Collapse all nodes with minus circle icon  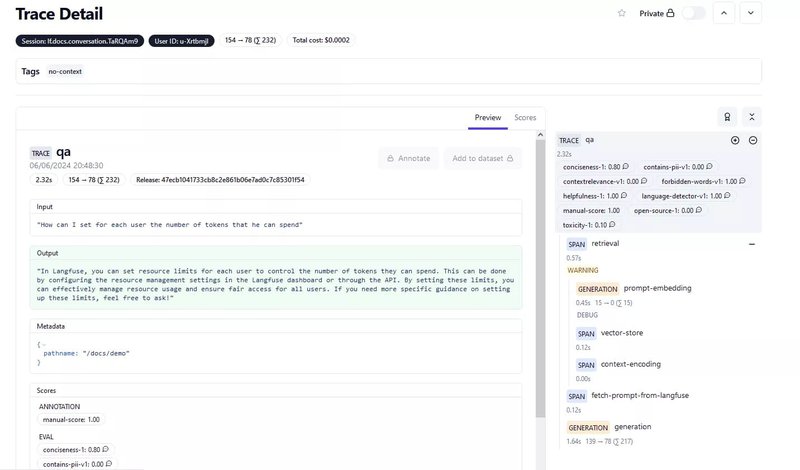tap(753, 140)
